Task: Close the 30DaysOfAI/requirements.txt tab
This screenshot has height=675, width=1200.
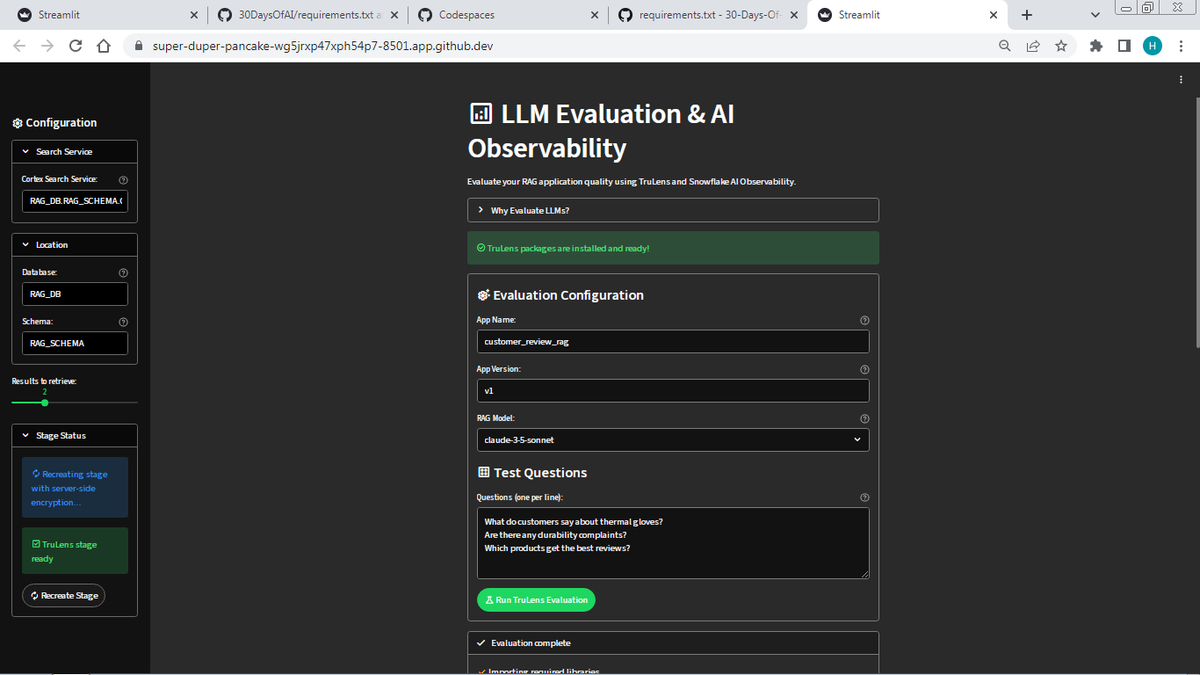Action: [x=396, y=15]
